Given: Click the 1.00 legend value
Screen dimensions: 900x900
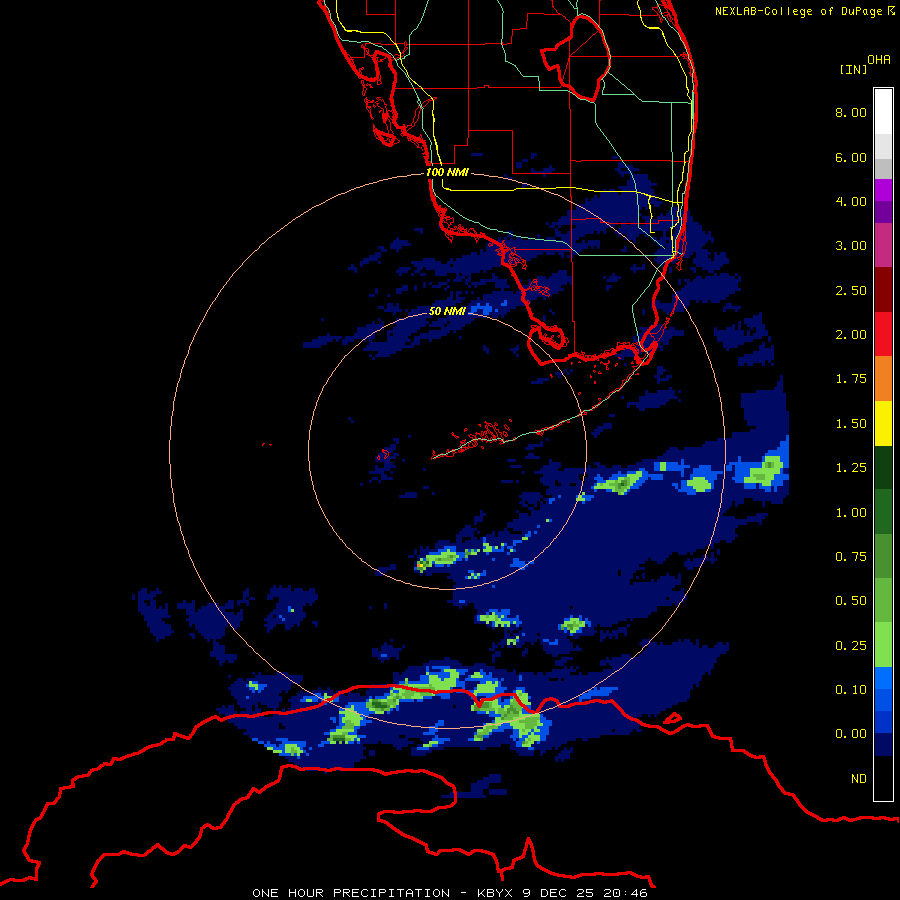Looking at the screenshot, I should pos(851,513).
